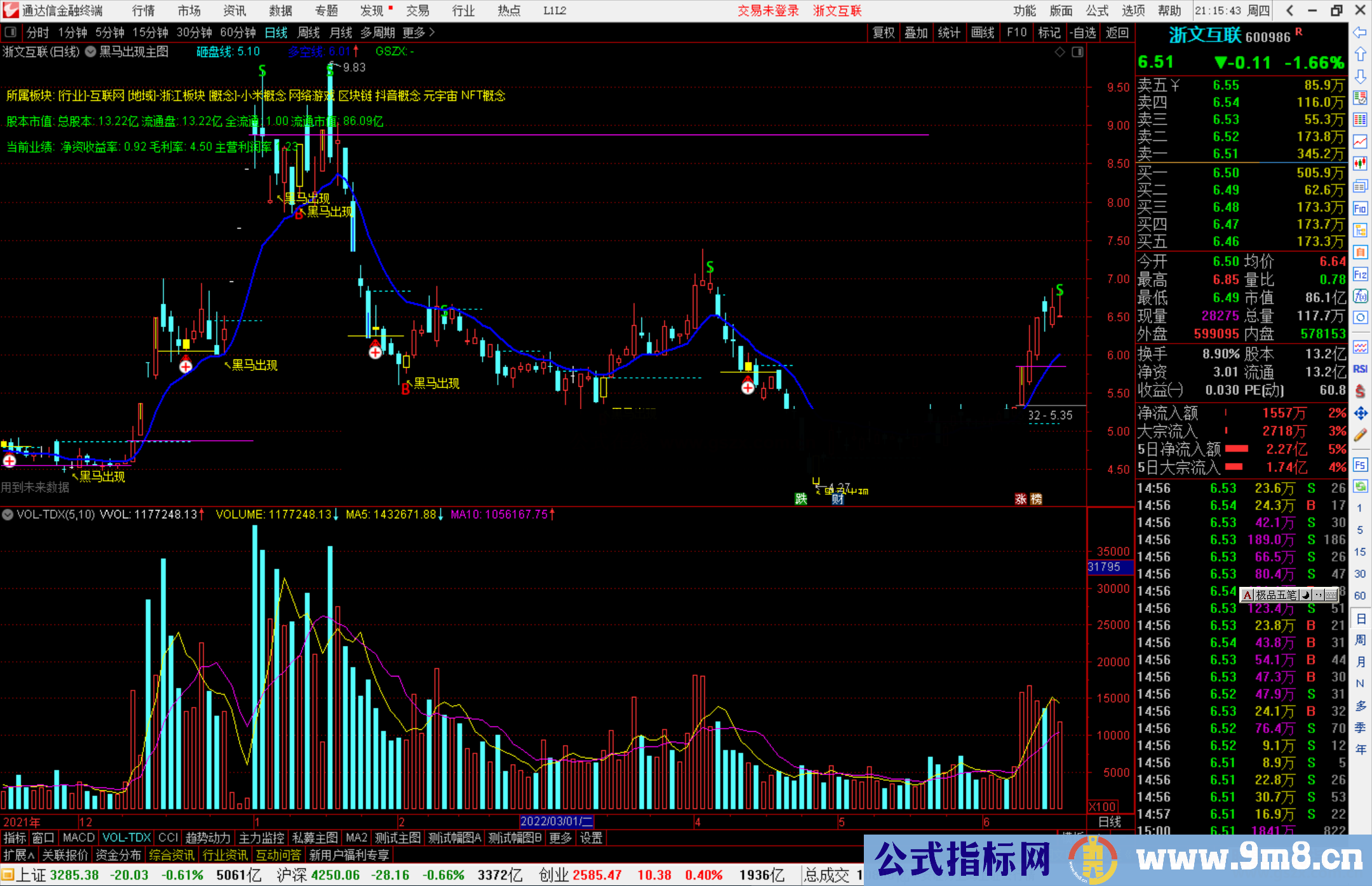The height and width of the screenshot is (886, 1372).
Task: Click the 2022/03/01 date marker on timeline
Action: coord(556,822)
